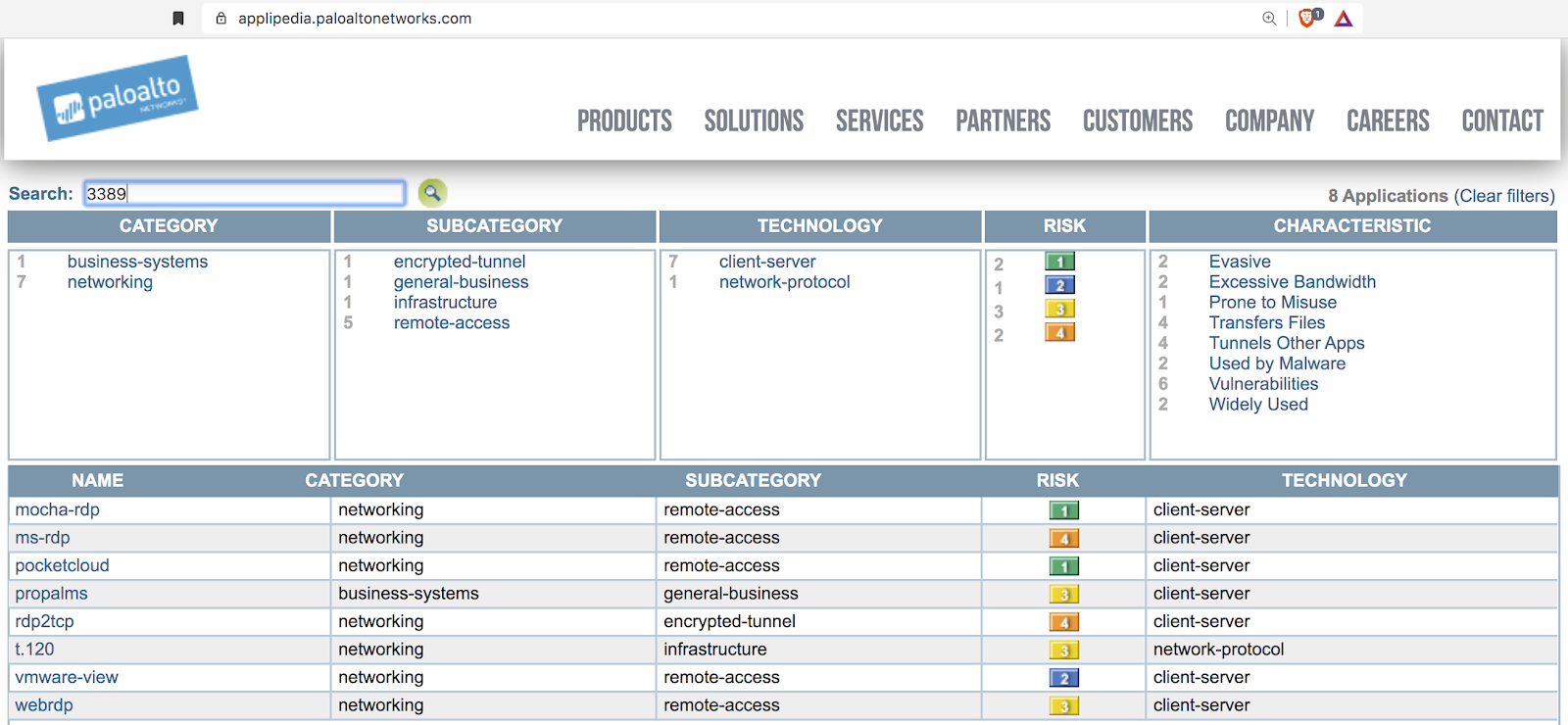
Task: Open the rdp2tcp application entry
Action: pyautogui.click(x=44, y=621)
